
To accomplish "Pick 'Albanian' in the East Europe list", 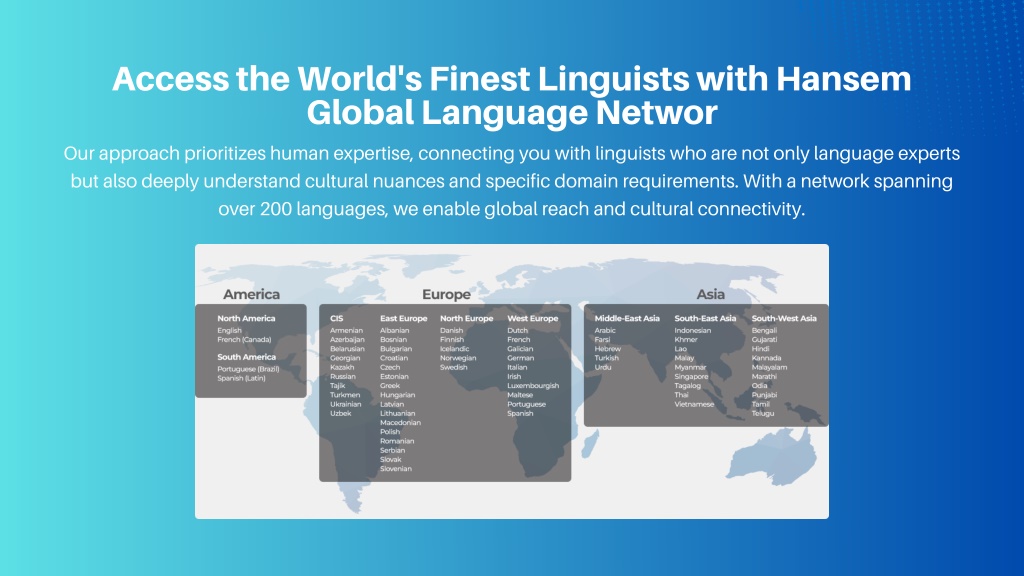I will [x=394, y=330].
